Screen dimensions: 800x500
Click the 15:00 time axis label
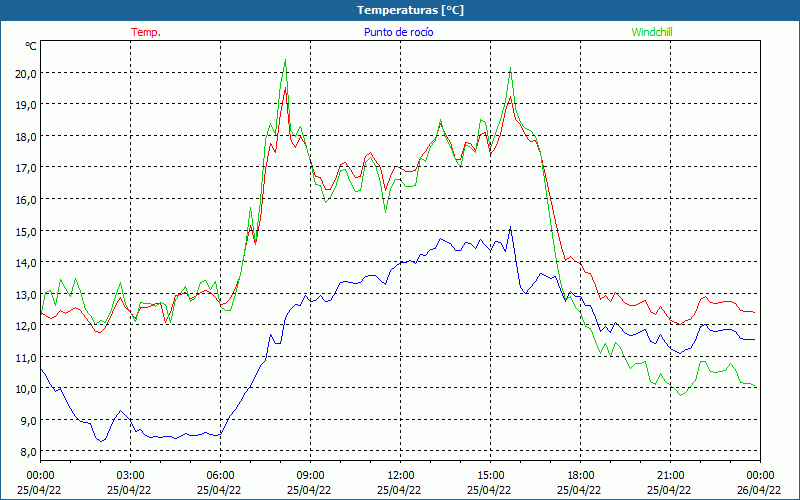tap(490, 475)
